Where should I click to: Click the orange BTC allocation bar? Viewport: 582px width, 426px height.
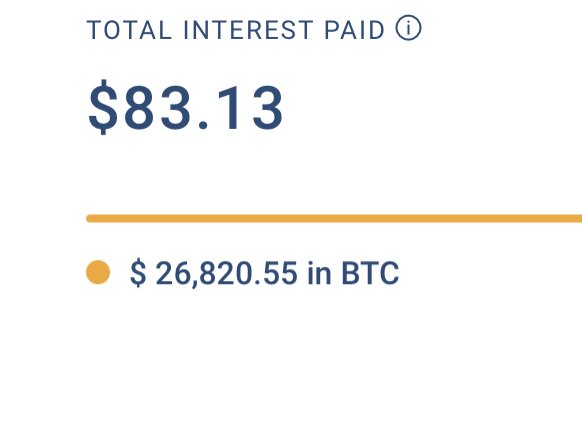click(334, 219)
